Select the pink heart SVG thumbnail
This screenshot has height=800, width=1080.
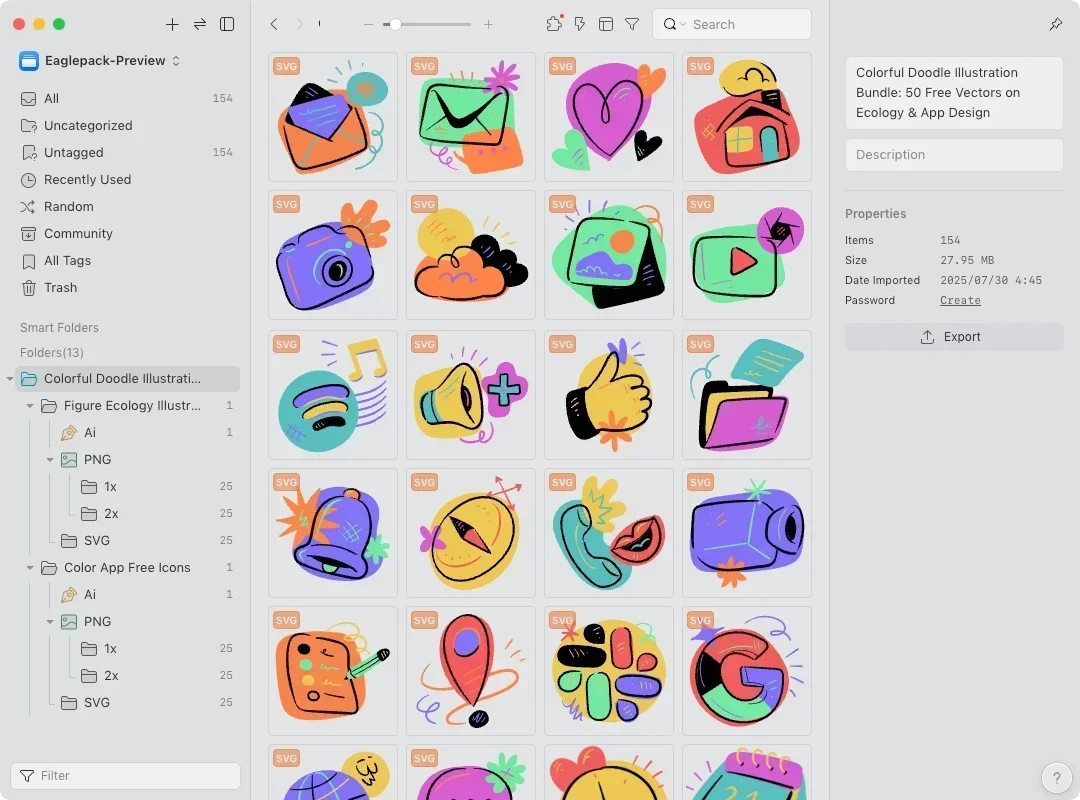609,117
